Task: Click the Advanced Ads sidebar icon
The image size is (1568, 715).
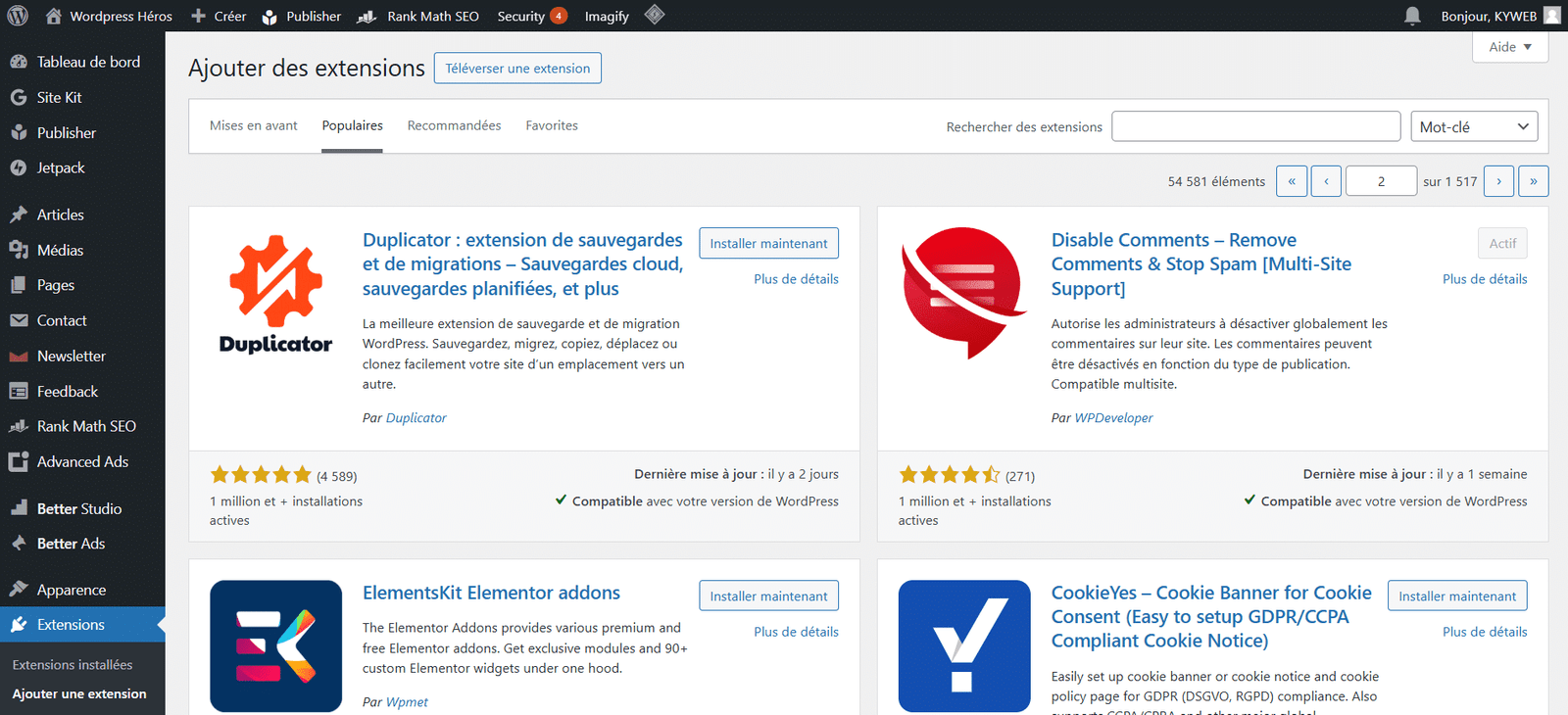Action: pyautogui.click(x=19, y=462)
